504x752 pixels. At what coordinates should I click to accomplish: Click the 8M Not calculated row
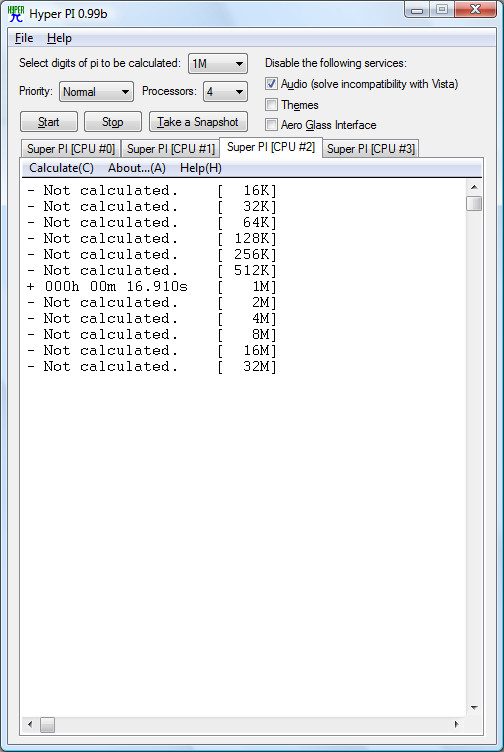pos(152,335)
